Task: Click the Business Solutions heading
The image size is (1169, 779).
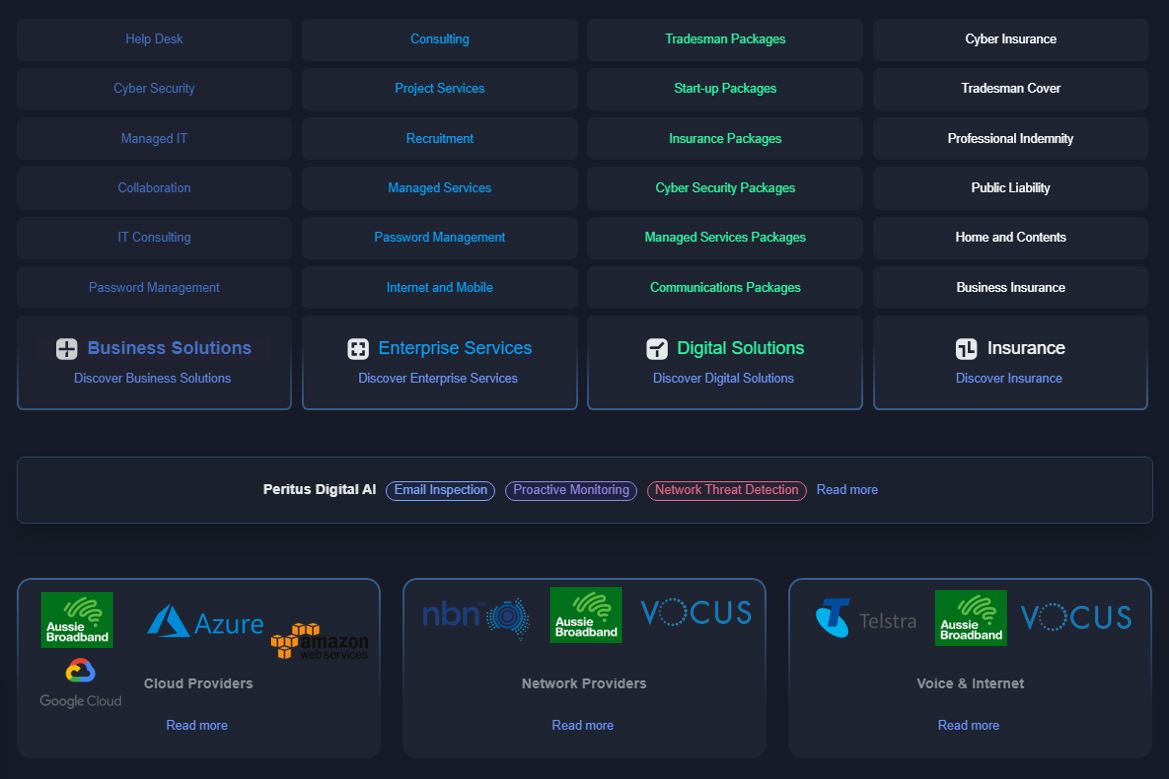Action: coord(169,348)
